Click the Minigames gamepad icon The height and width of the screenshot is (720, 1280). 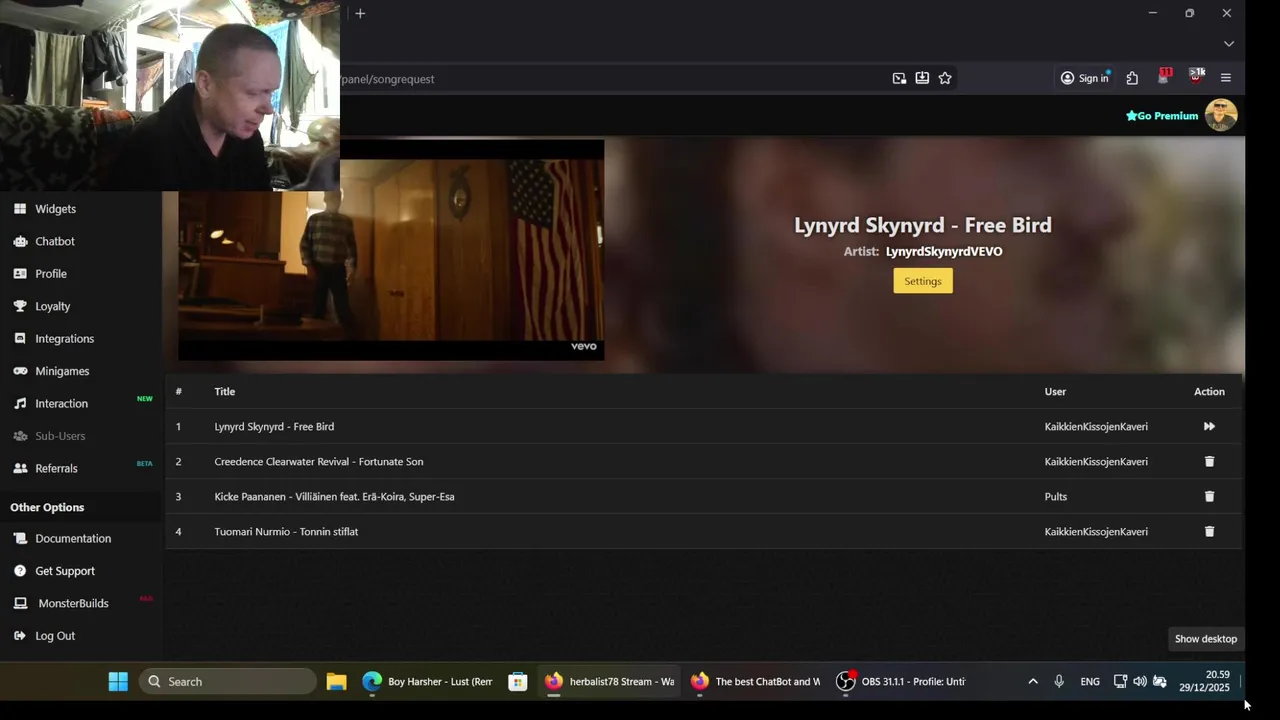point(20,371)
